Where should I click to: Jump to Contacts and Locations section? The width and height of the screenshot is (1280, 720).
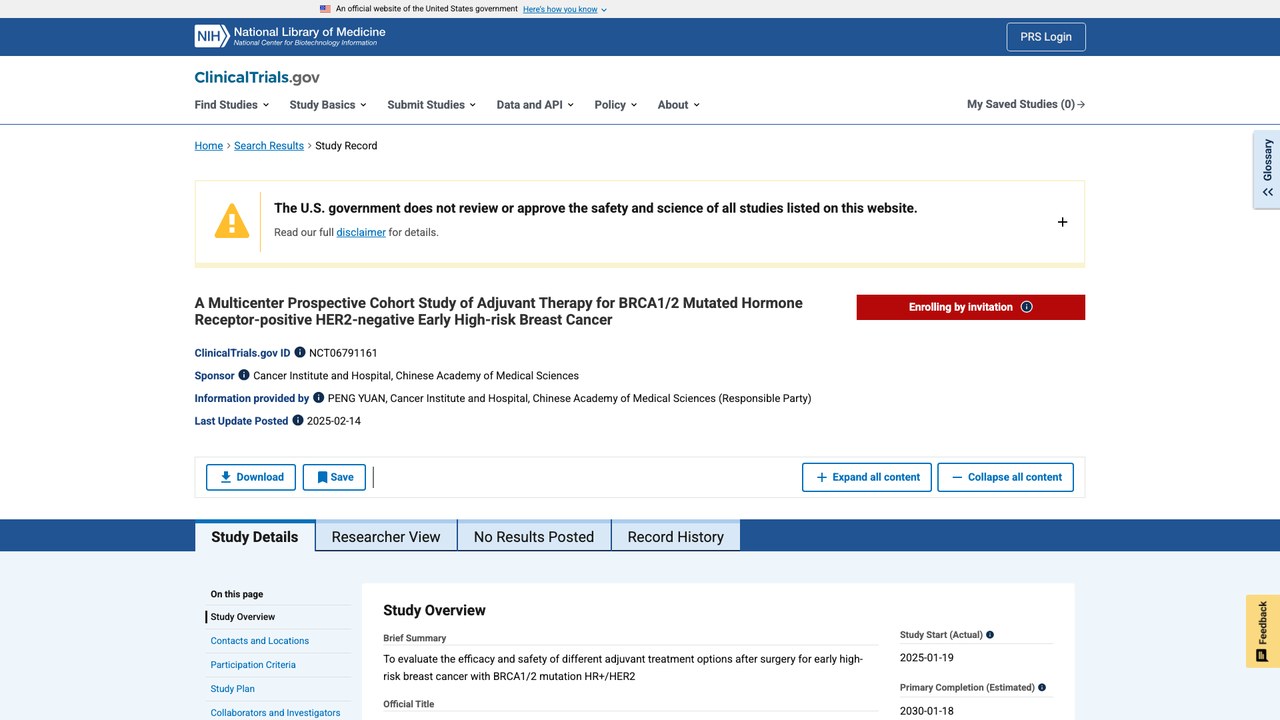click(260, 641)
